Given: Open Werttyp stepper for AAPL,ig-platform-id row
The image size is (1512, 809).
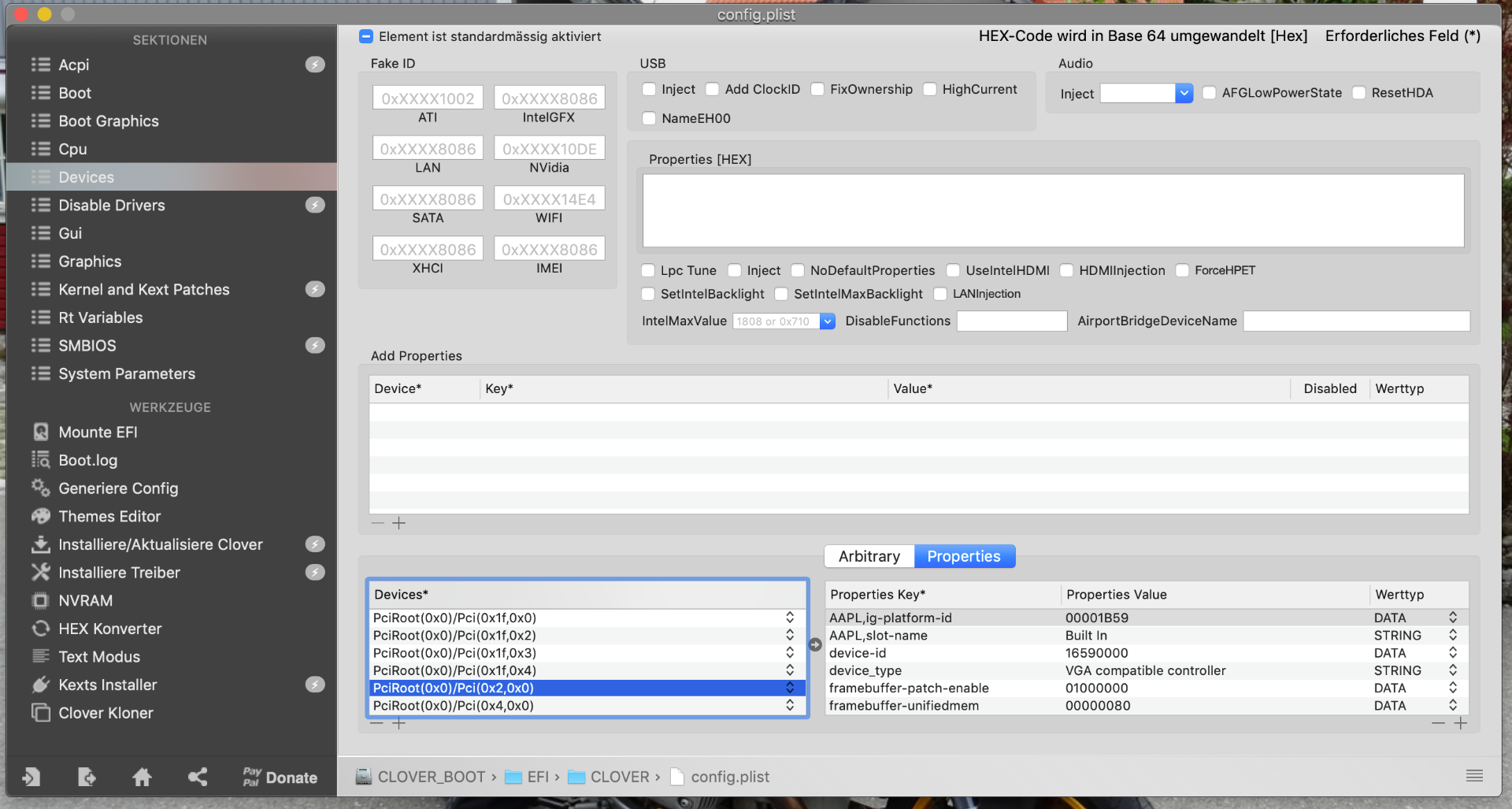Looking at the screenshot, I should point(1452,618).
